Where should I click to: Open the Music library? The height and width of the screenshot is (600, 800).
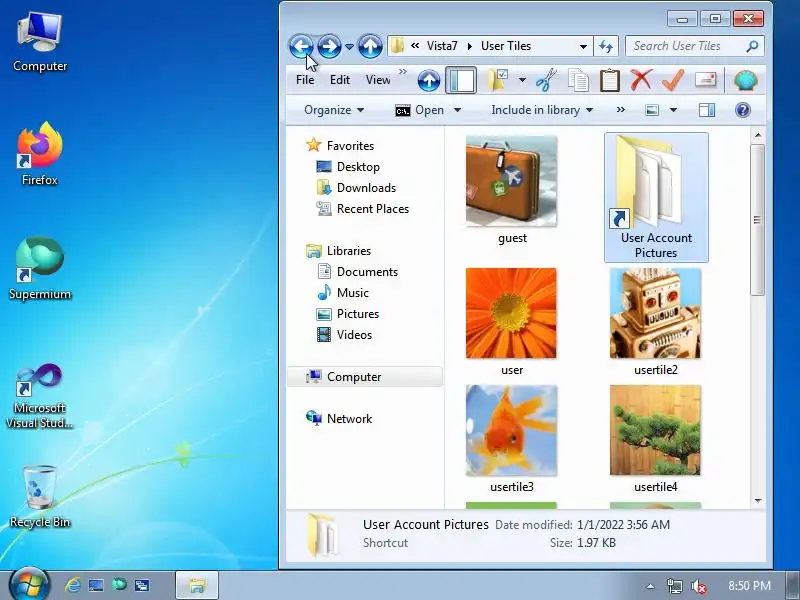pyautogui.click(x=342, y=293)
